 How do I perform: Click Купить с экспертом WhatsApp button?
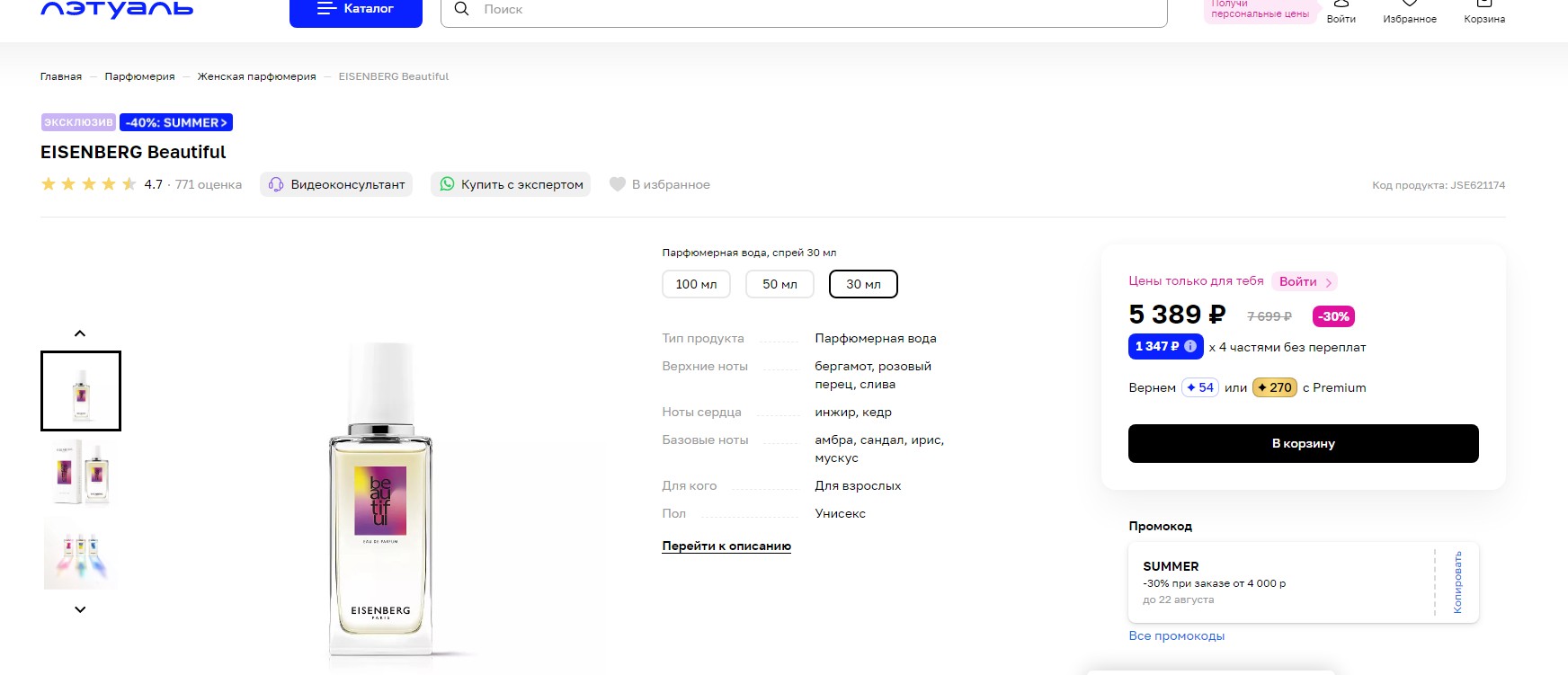pyautogui.click(x=511, y=184)
